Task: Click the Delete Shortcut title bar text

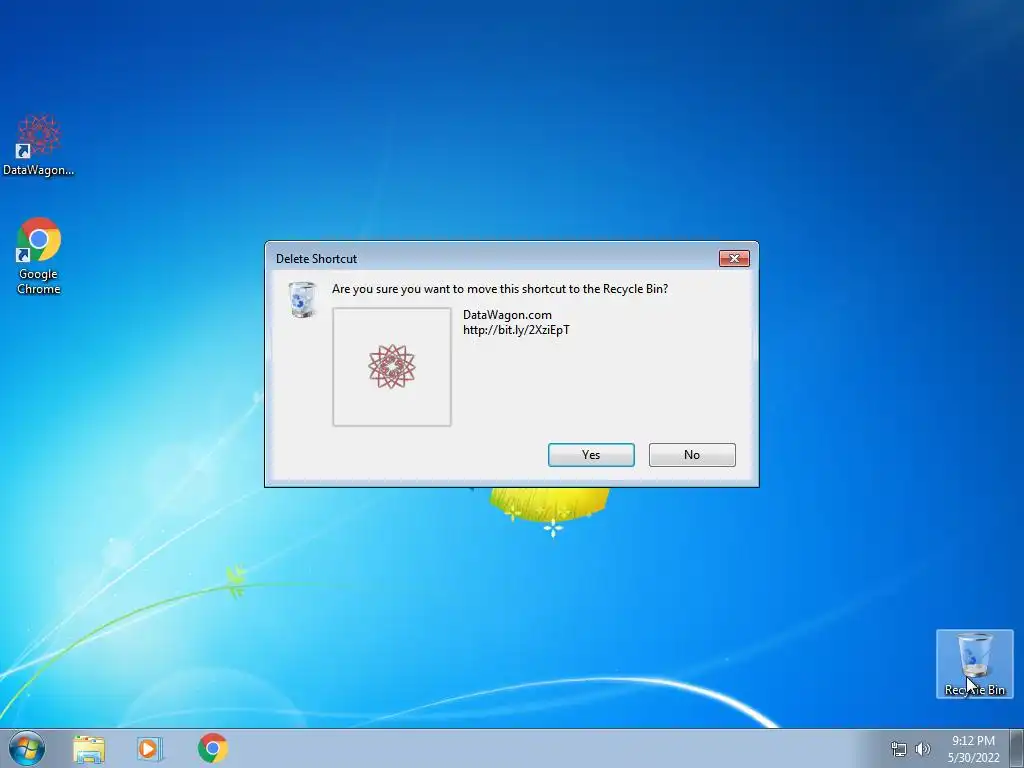Action: [316, 259]
